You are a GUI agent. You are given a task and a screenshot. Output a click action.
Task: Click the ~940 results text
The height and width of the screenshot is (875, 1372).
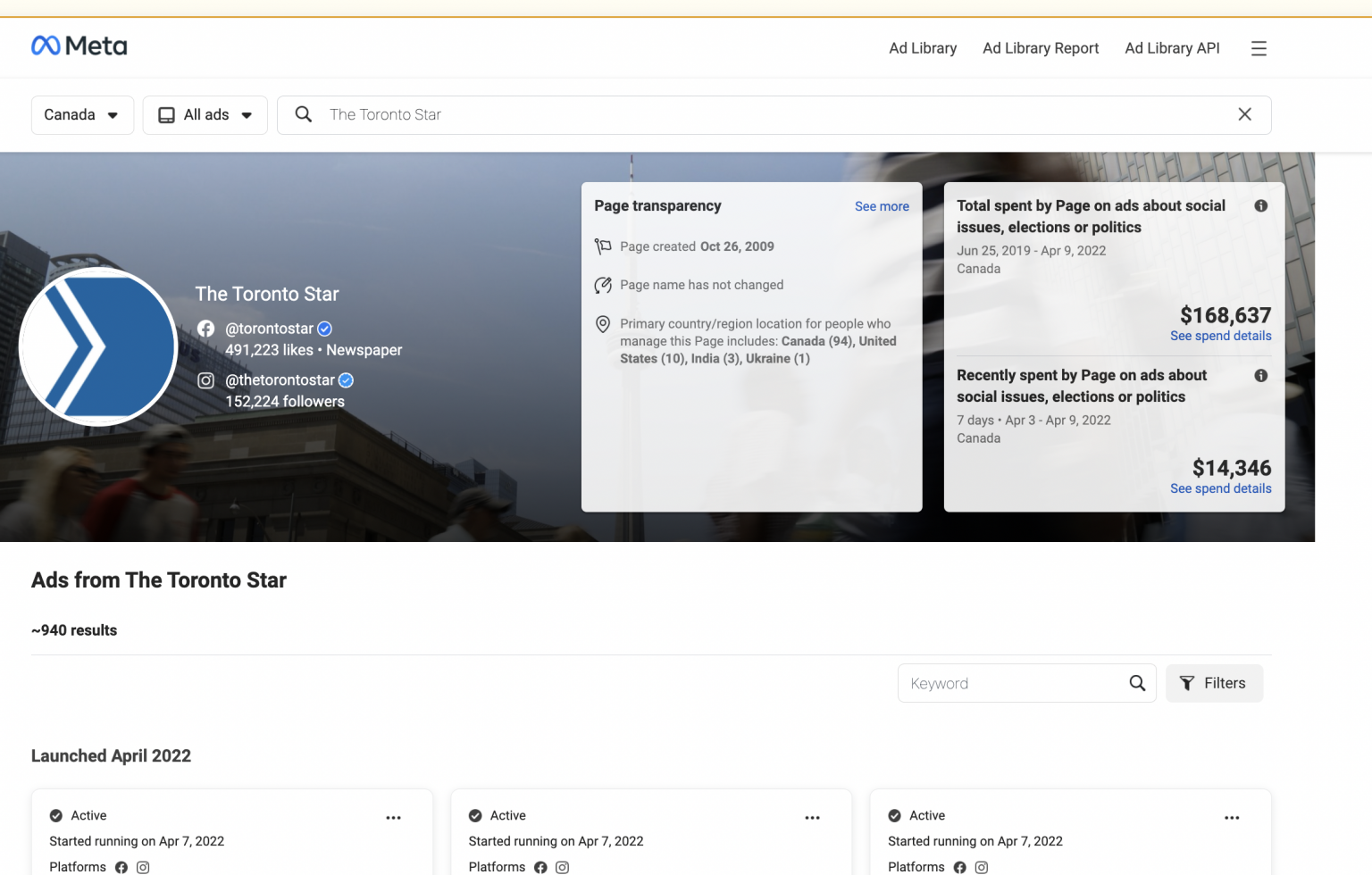coord(74,630)
